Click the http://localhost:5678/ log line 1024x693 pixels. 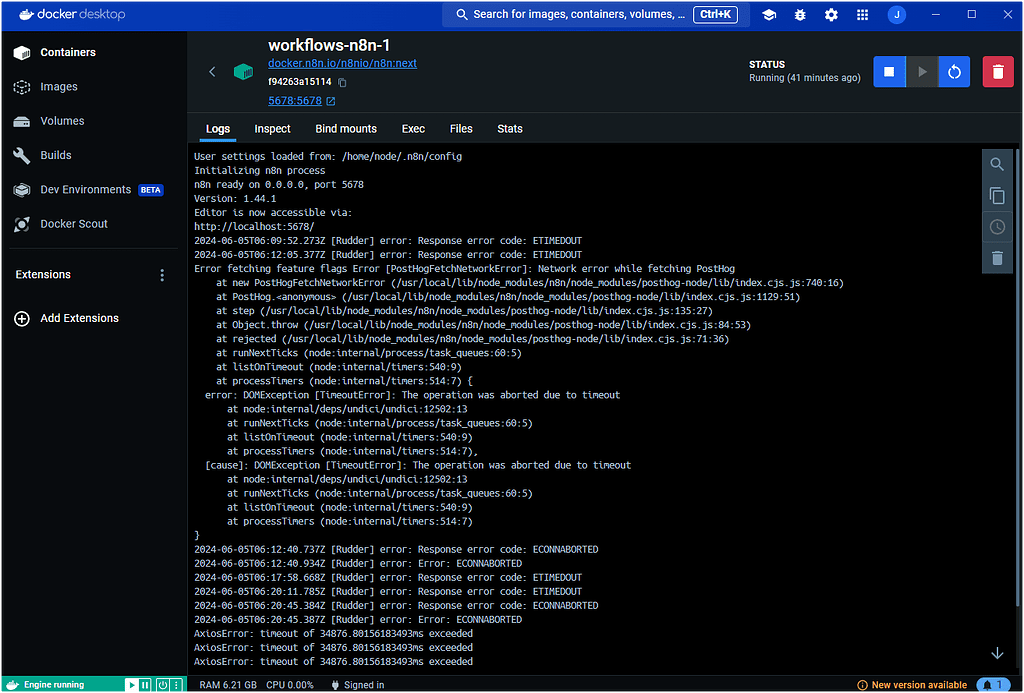[x=254, y=227]
